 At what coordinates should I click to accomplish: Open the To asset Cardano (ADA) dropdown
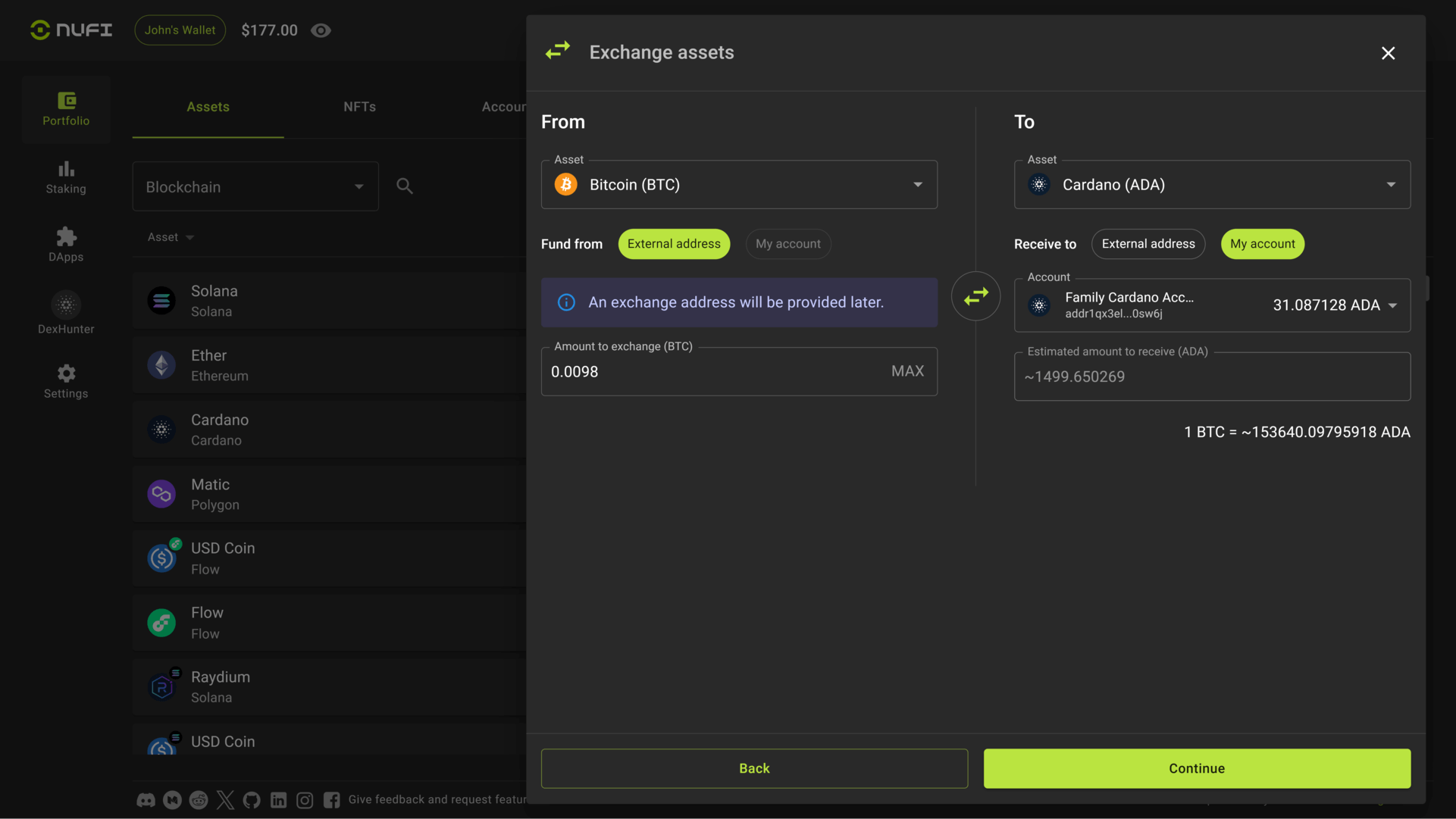point(1212,185)
